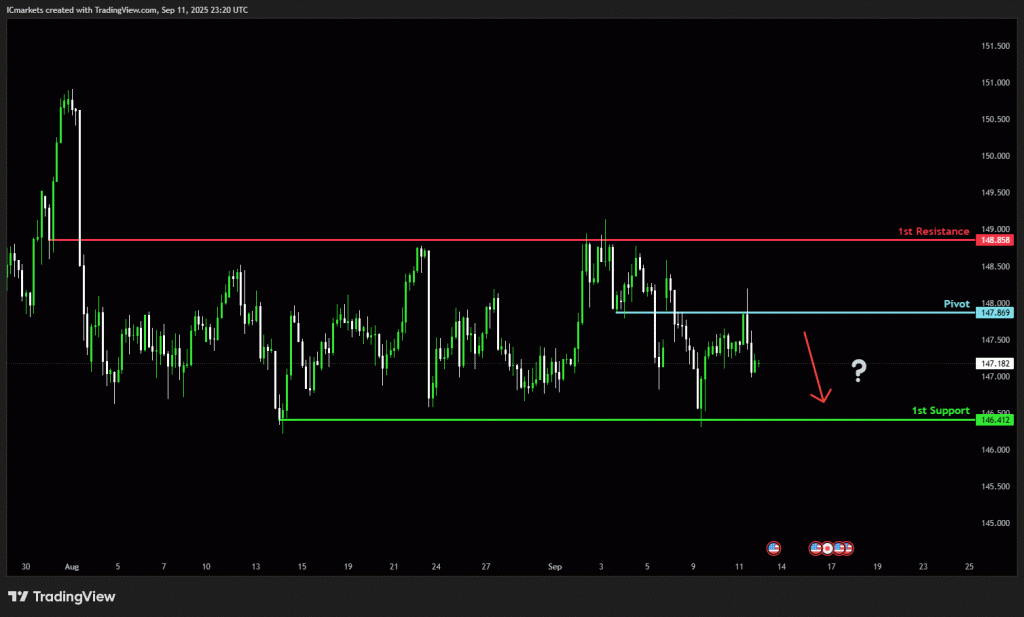
Task: Click the '13' date axis label
Action: 256,567
